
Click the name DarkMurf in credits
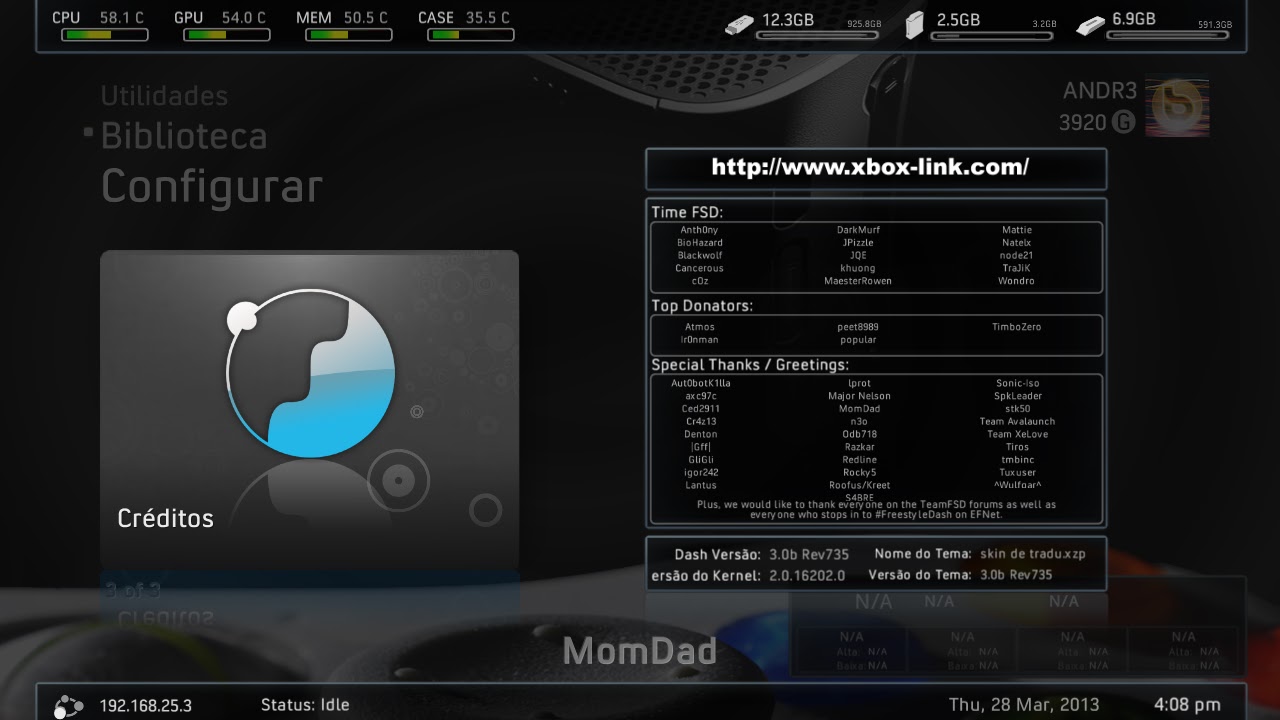858,230
